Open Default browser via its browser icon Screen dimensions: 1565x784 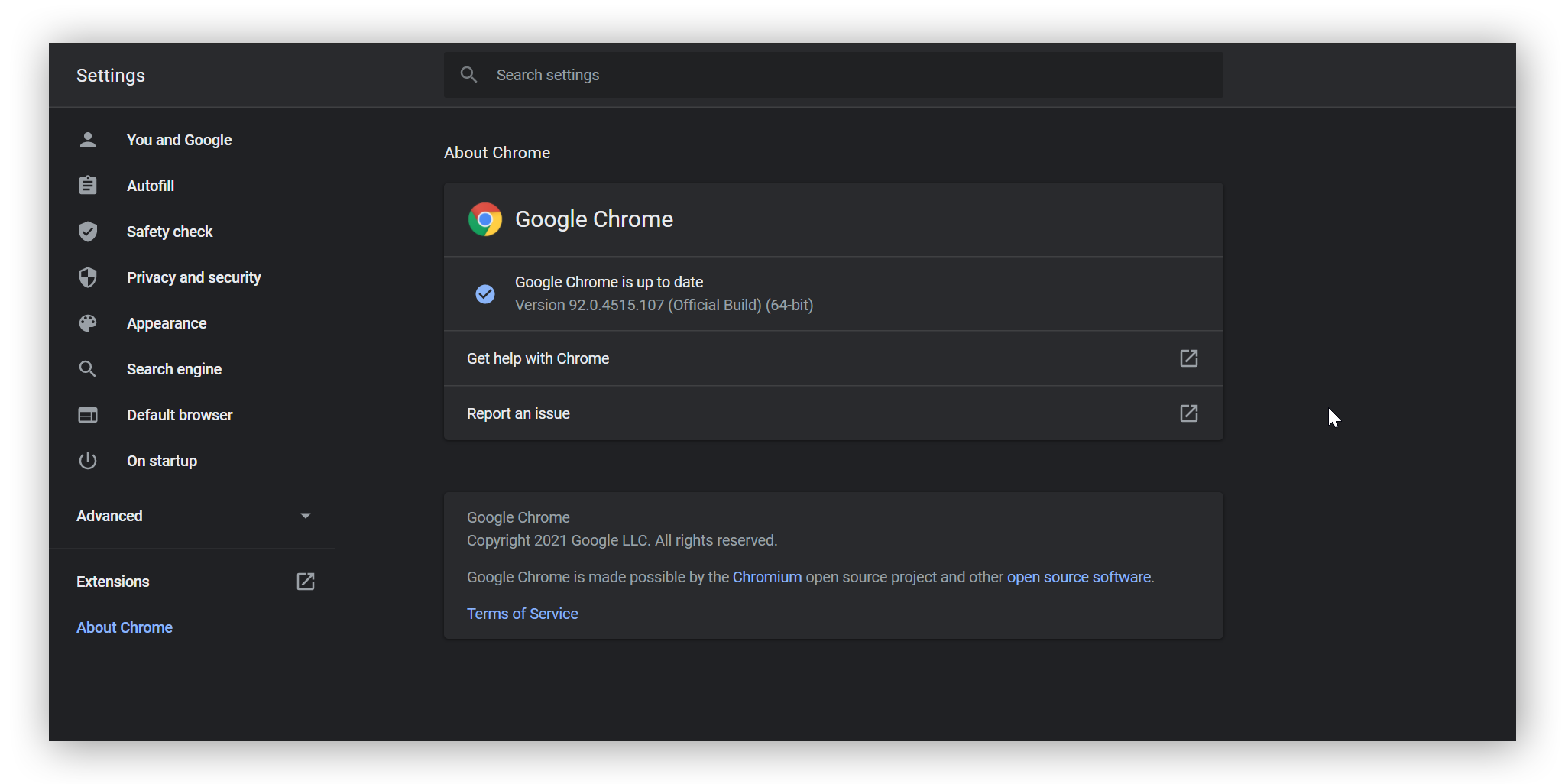[x=87, y=414]
